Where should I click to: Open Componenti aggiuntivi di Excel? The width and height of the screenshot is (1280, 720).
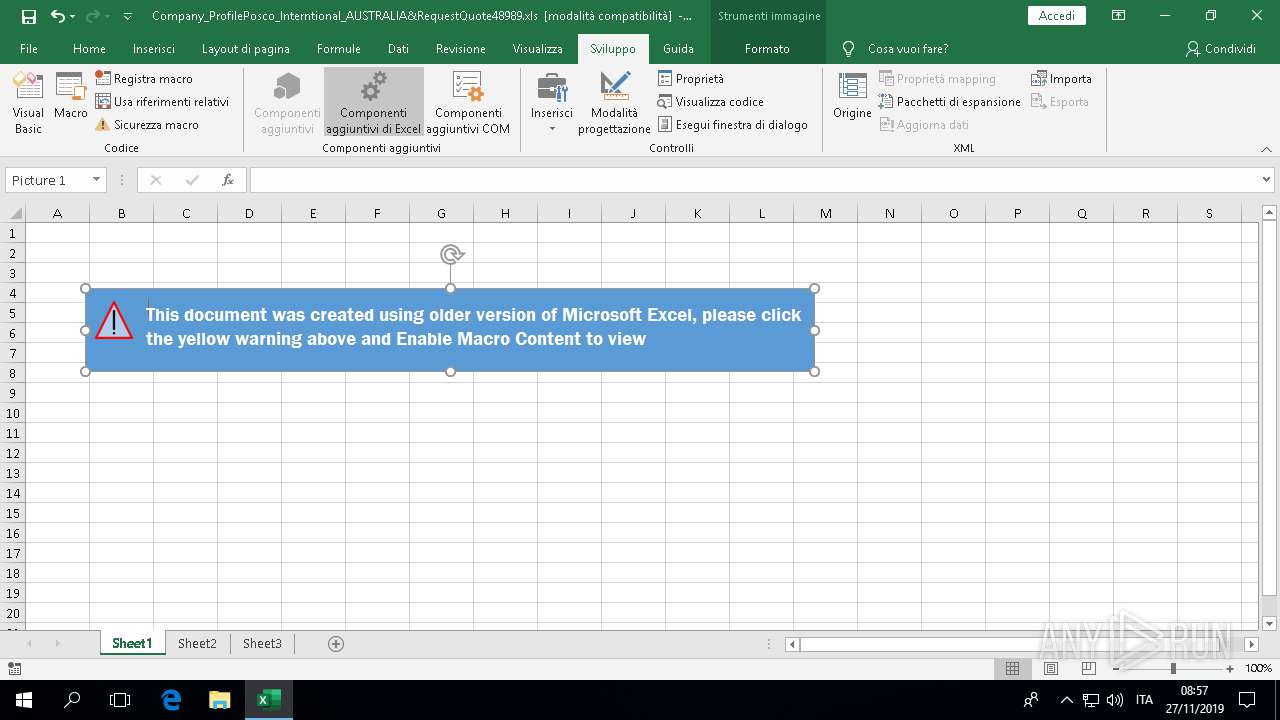click(x=374, y=103)
